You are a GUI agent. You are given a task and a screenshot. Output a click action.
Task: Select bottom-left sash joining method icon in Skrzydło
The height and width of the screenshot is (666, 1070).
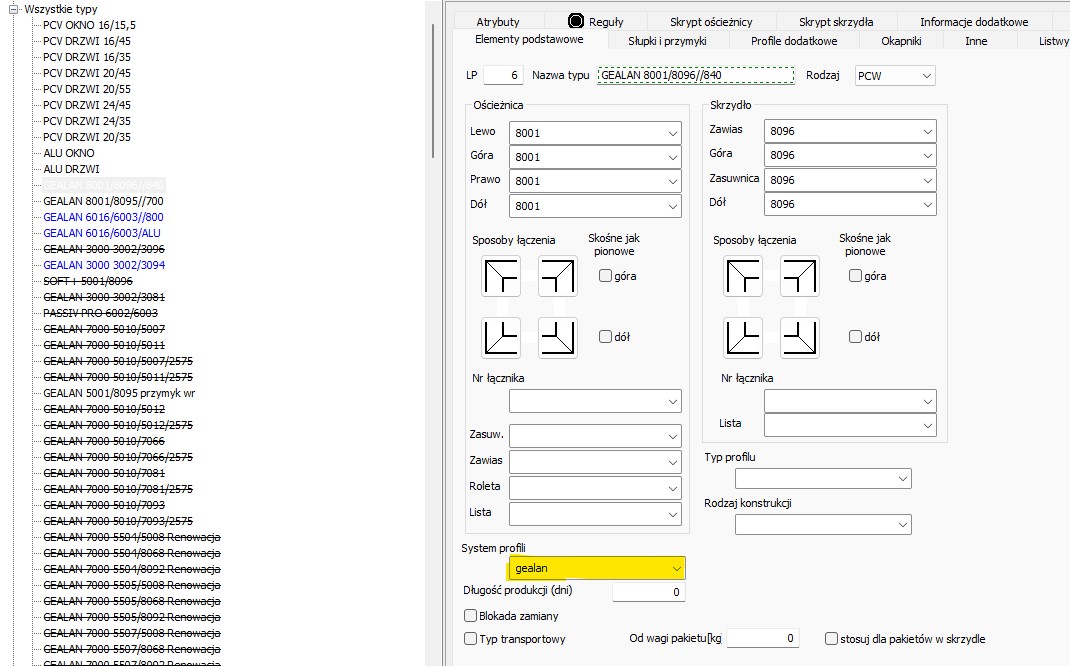[x=742, y=338]
